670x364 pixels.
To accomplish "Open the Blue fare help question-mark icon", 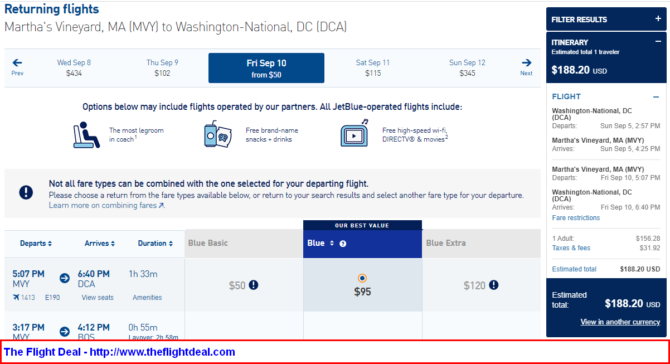I will [x=343, y=244].
